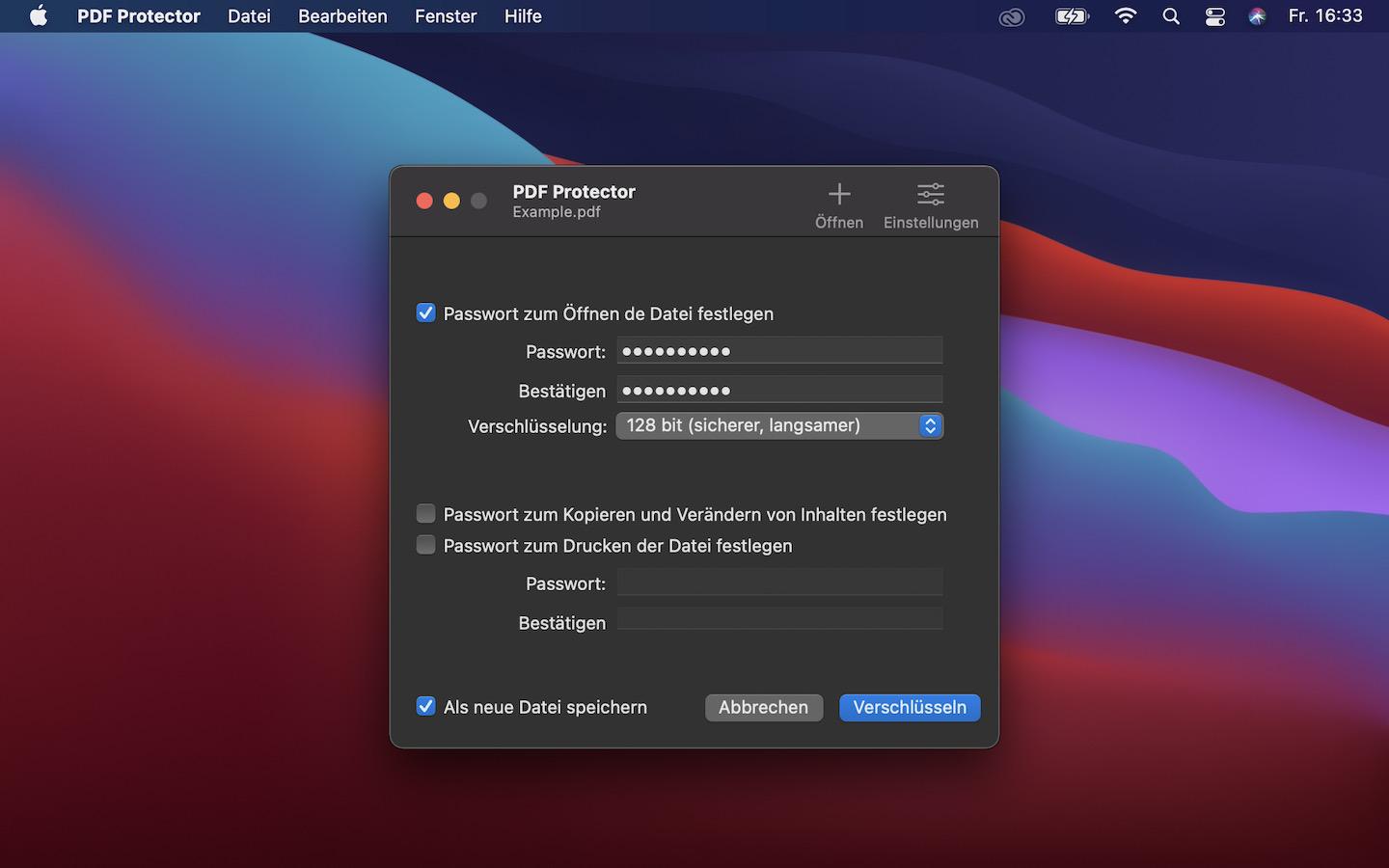The image size is (1389, 868).
Task: Click the clock showing Fr. 16:33
Action: click(x=1325, y=16)
